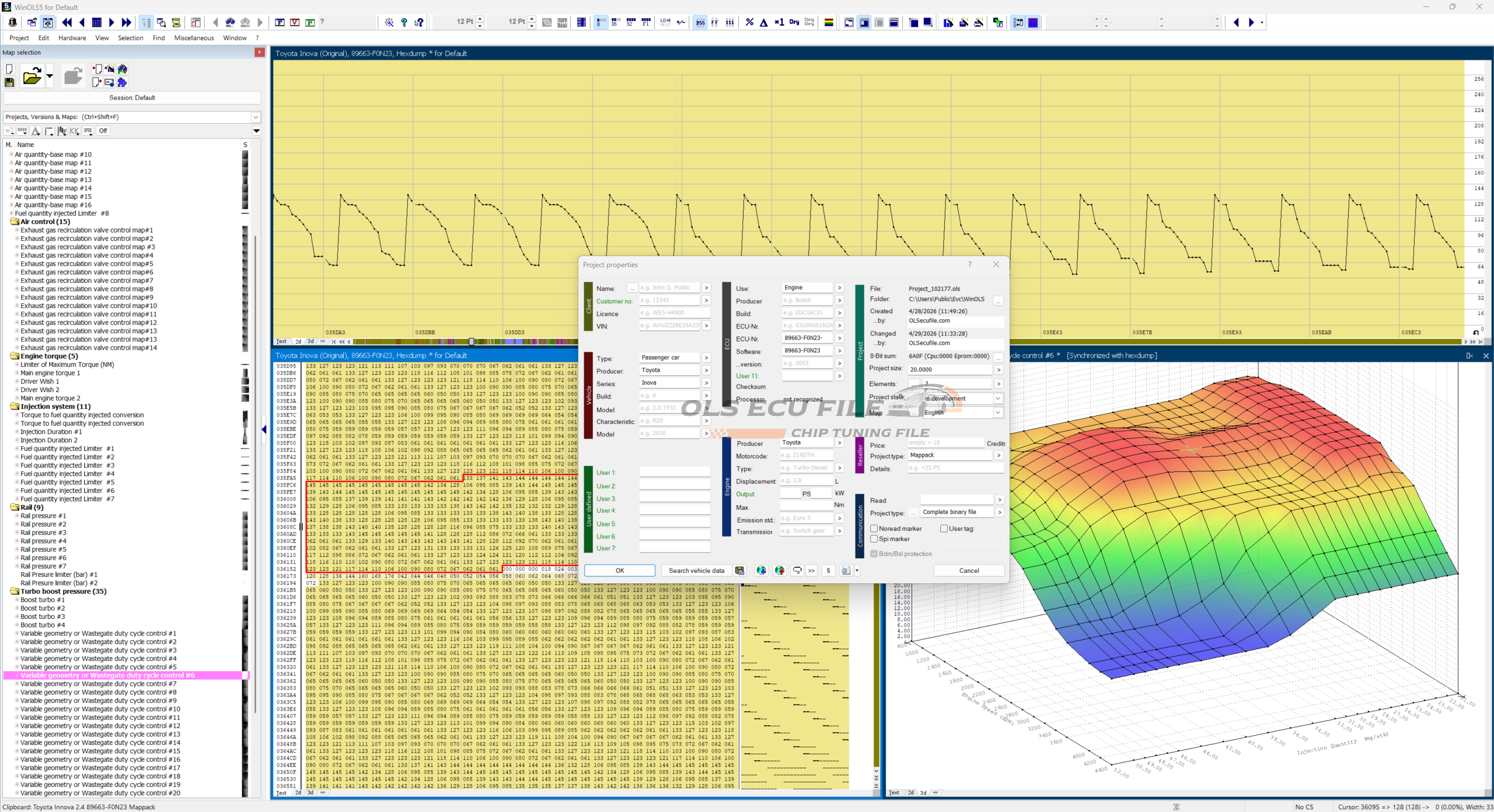The width and height of the screenshot is (1494, 812).
Task: Click the Org original values icon
Action: pyautogui.click(x=794, y=23)
